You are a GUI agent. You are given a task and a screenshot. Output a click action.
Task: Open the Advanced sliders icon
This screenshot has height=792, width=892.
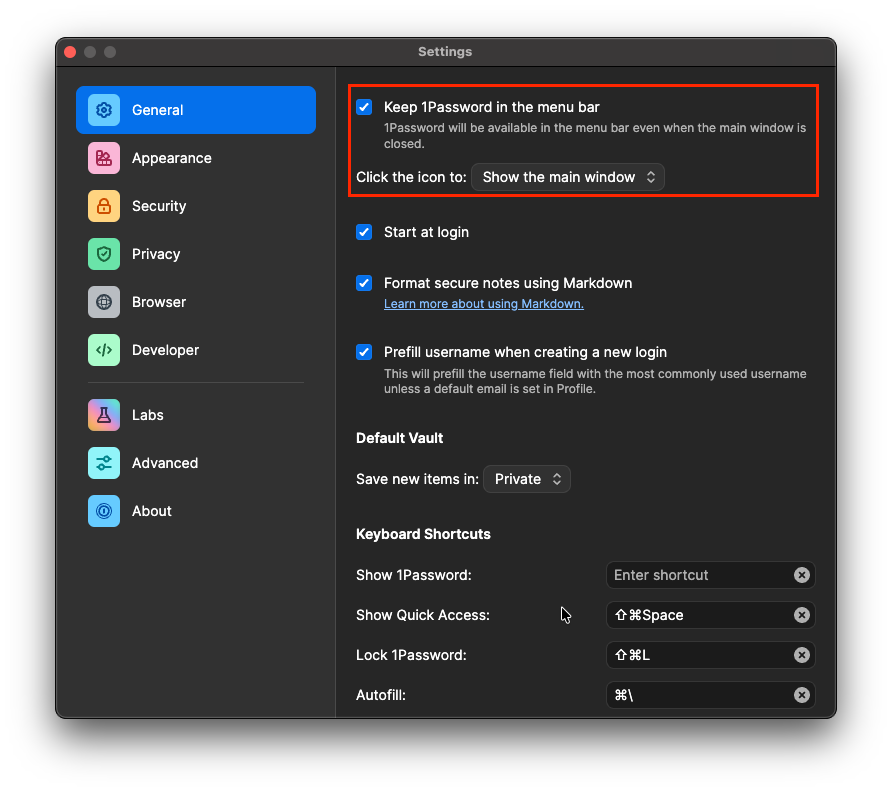point(104,463)
